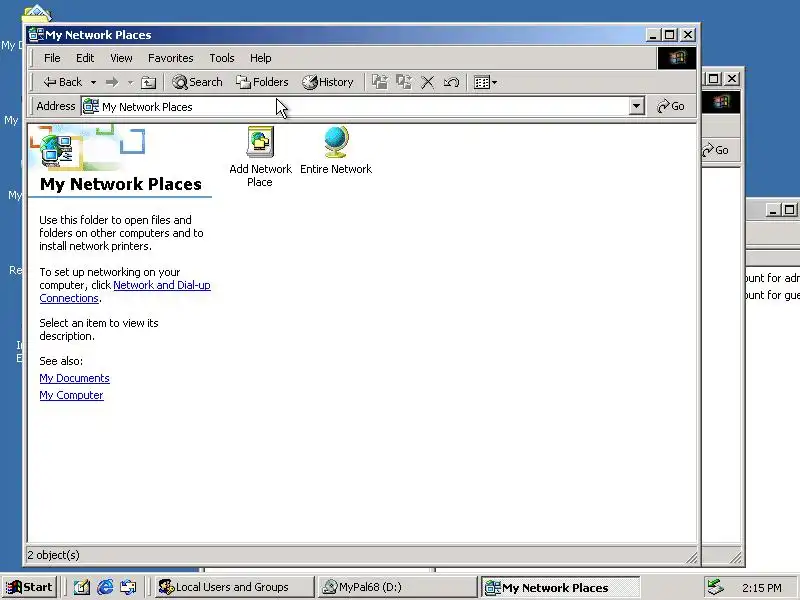
Task: Go up one folder level
Action: point(148,82)
